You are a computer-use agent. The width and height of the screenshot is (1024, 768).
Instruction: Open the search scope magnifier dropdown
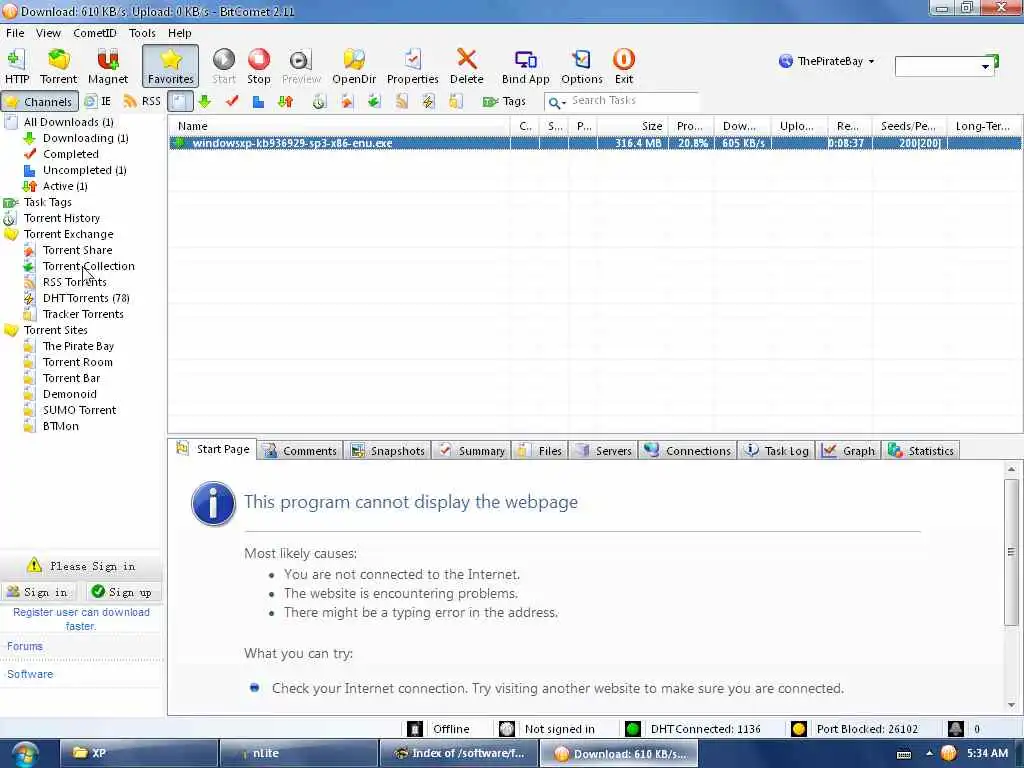(556, 102)
